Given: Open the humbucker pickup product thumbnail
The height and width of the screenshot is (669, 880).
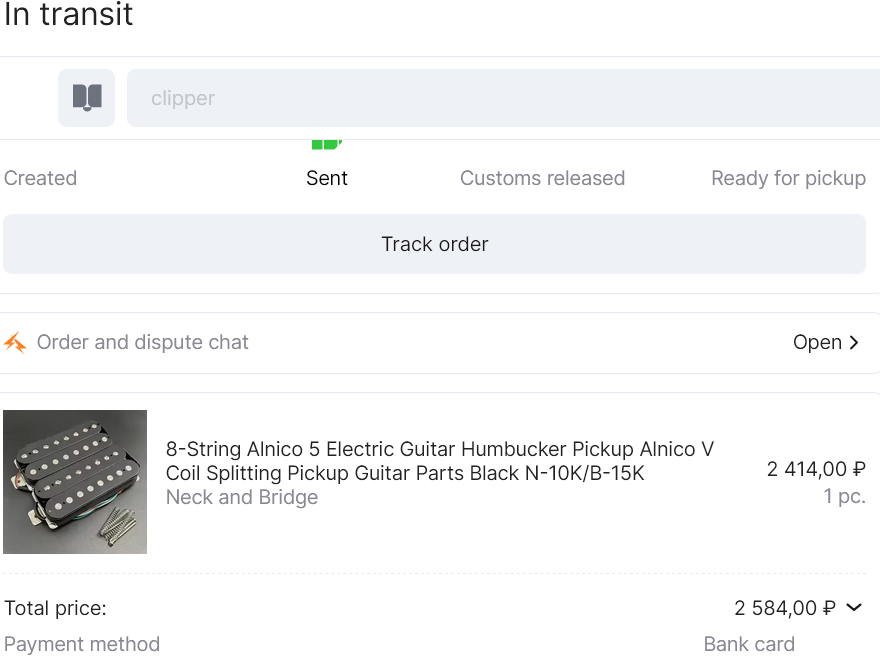Looking at the screenshot, I should (75, 482).
